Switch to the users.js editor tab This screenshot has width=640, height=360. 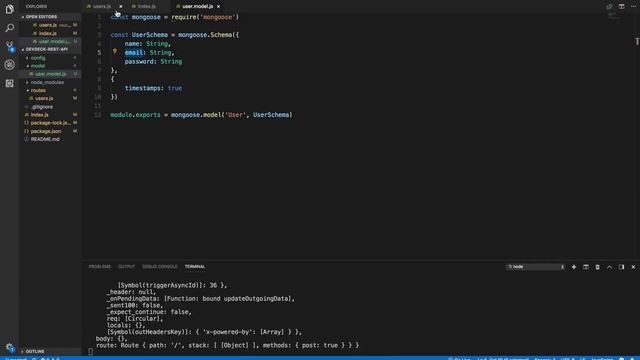pos(101,7)
